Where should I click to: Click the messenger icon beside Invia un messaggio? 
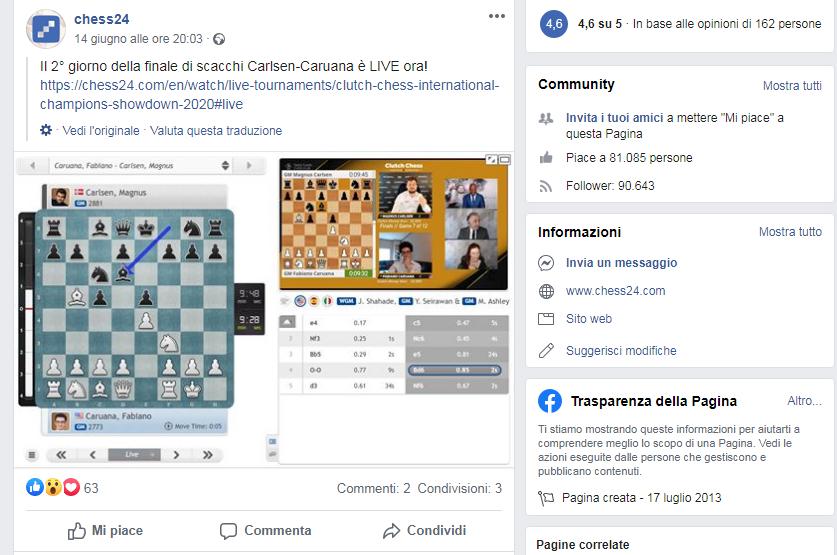click(546, 263)
